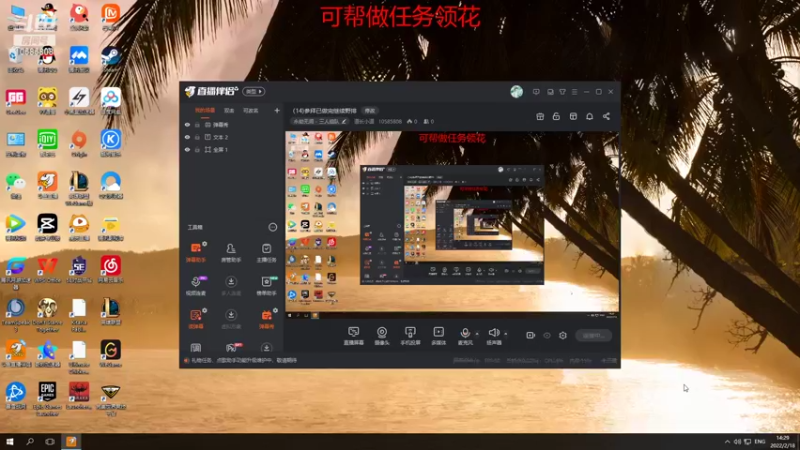The width and height of the screenshot is (800, 450).
Task: Select the 文本 2 source row
Action: (x=232, y=137)
